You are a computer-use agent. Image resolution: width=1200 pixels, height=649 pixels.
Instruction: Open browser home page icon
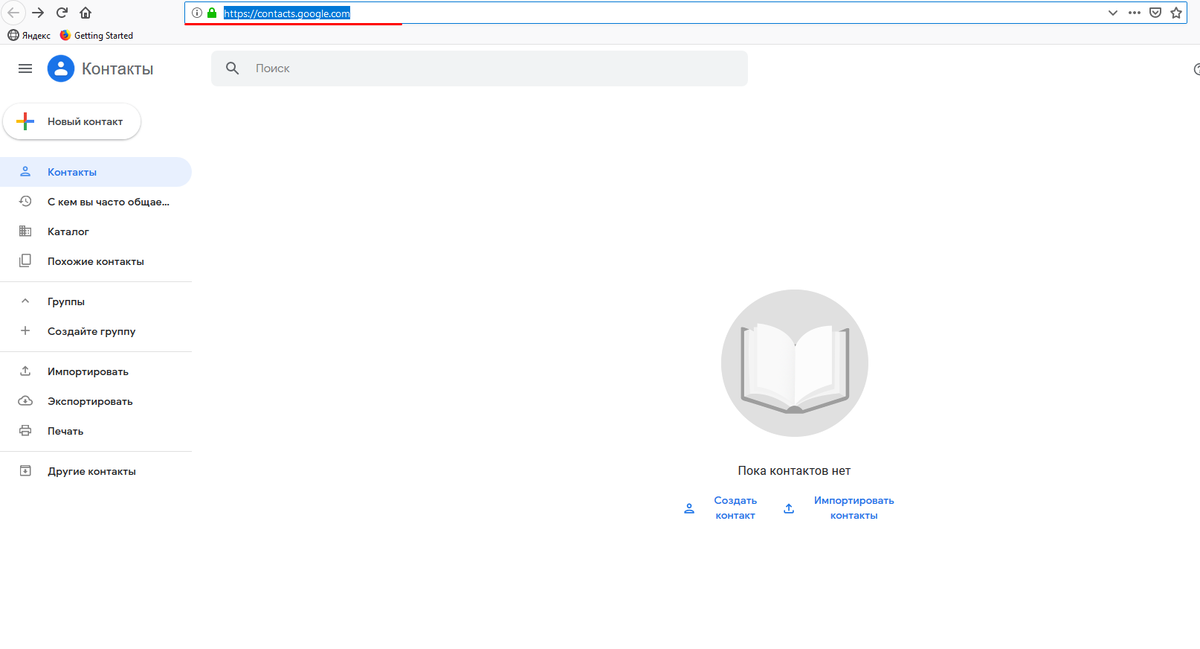86,13
